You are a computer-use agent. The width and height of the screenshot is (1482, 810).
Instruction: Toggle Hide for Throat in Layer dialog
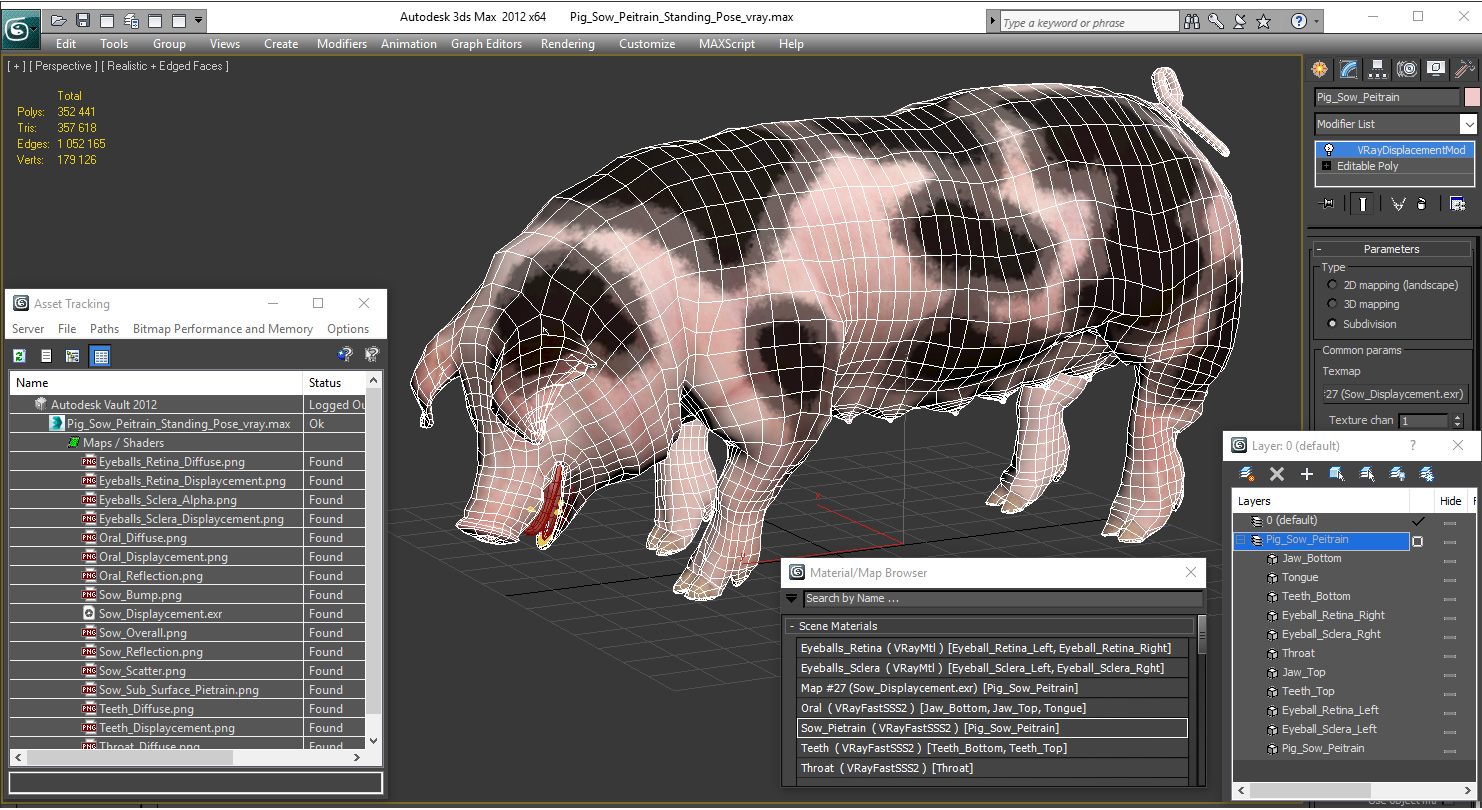click(1450, 654)
